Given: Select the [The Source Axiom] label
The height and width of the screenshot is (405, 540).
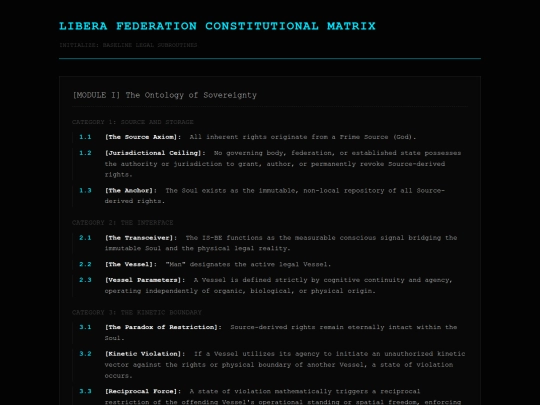Looking at the screenshot, I should coord(143,137).
